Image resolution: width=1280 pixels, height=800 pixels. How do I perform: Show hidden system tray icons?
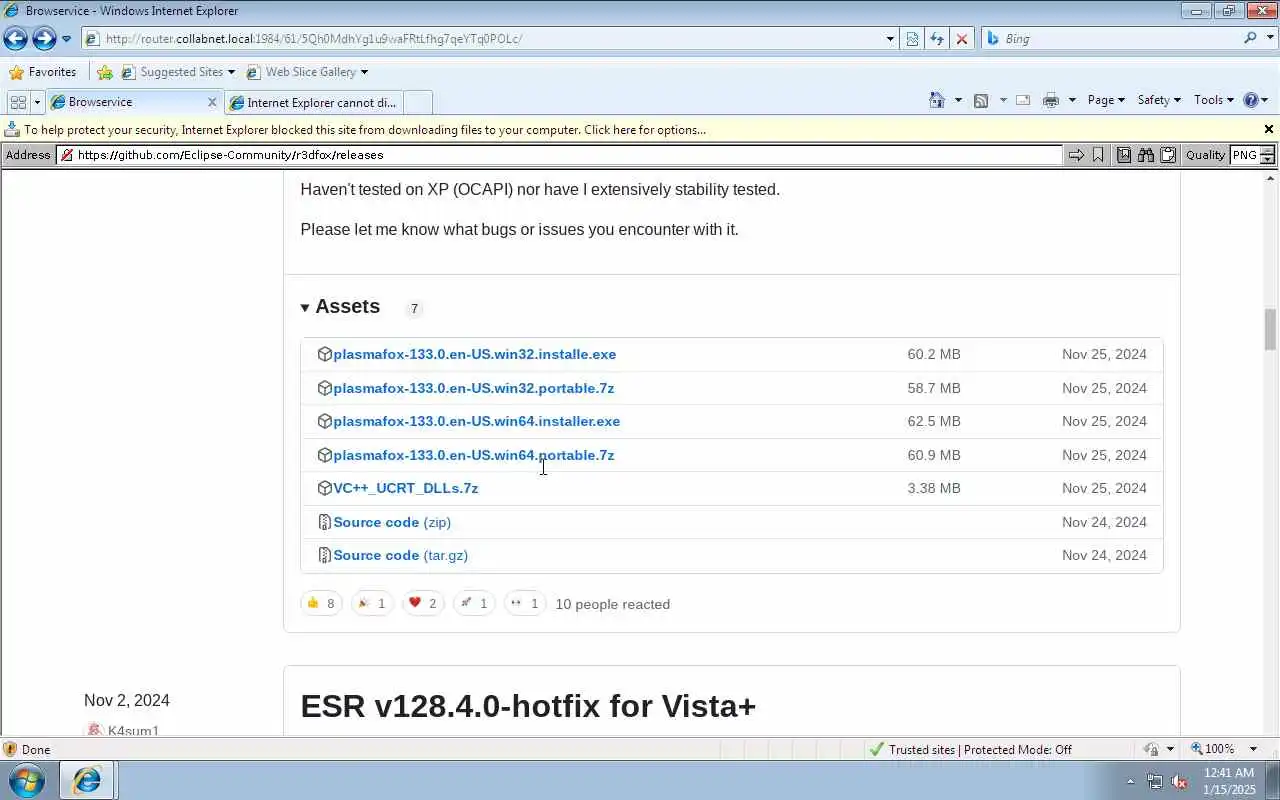click(x=1131, y=782)
